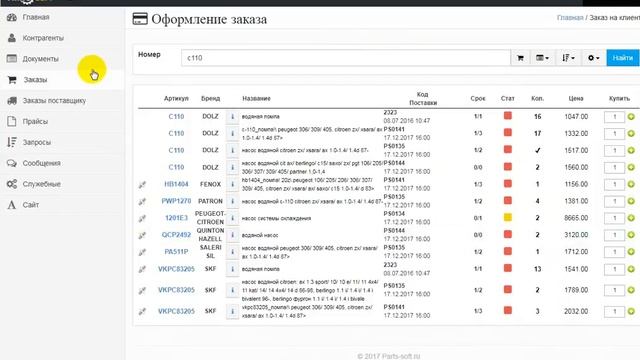The image size is (640, 360).
Task: Show info for VKPC83205 row priced 1789.00
Action: [x=232, y=290]
